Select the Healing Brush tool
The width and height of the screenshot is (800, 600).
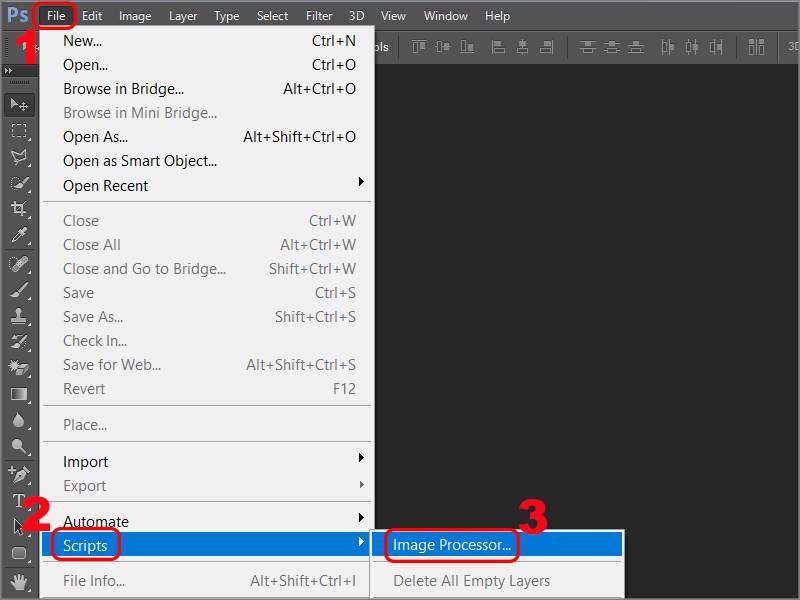click(19, 264)
